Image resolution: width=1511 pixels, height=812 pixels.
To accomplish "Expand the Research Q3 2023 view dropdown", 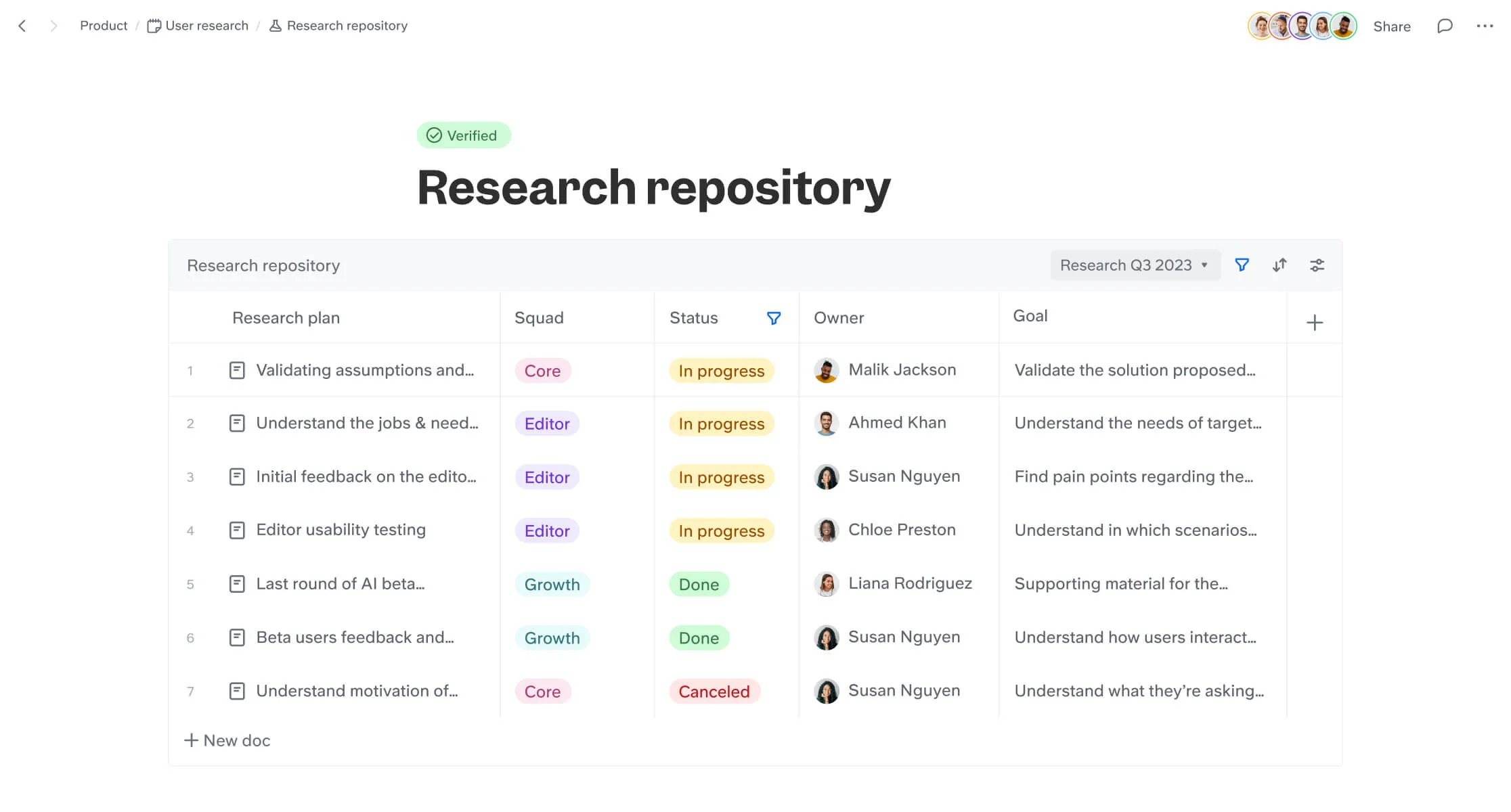I will coord(1135,265).
